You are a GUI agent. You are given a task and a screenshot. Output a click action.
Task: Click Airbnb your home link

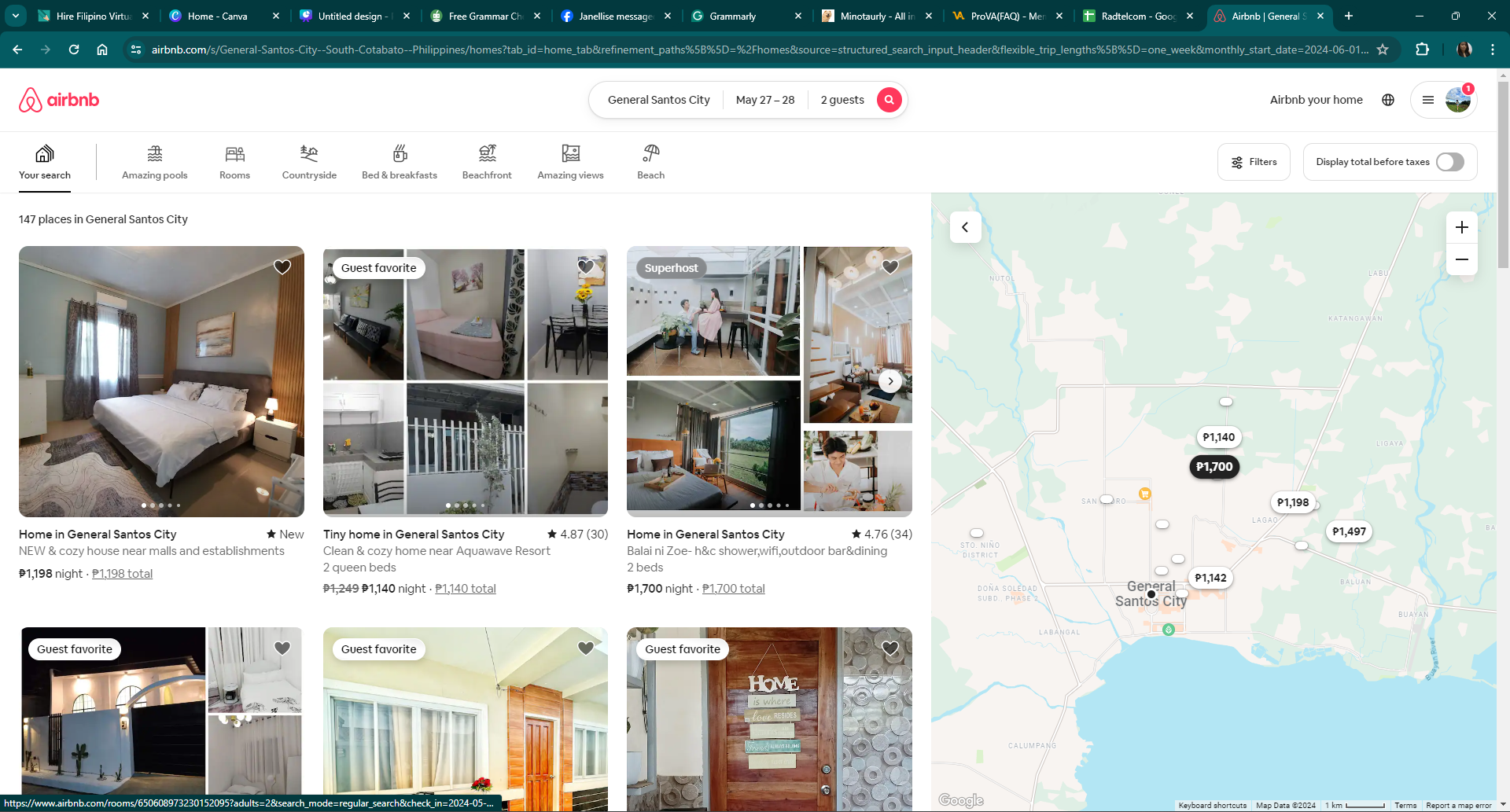1317,100
